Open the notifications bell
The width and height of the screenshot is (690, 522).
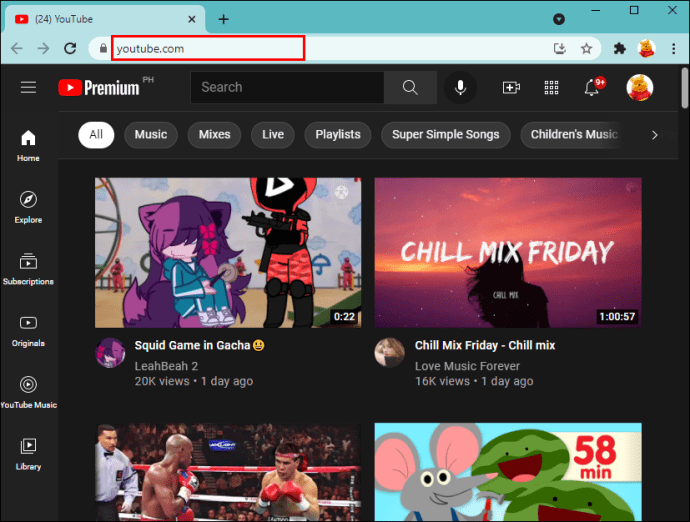pyautogui.click(x=592, y=87)
